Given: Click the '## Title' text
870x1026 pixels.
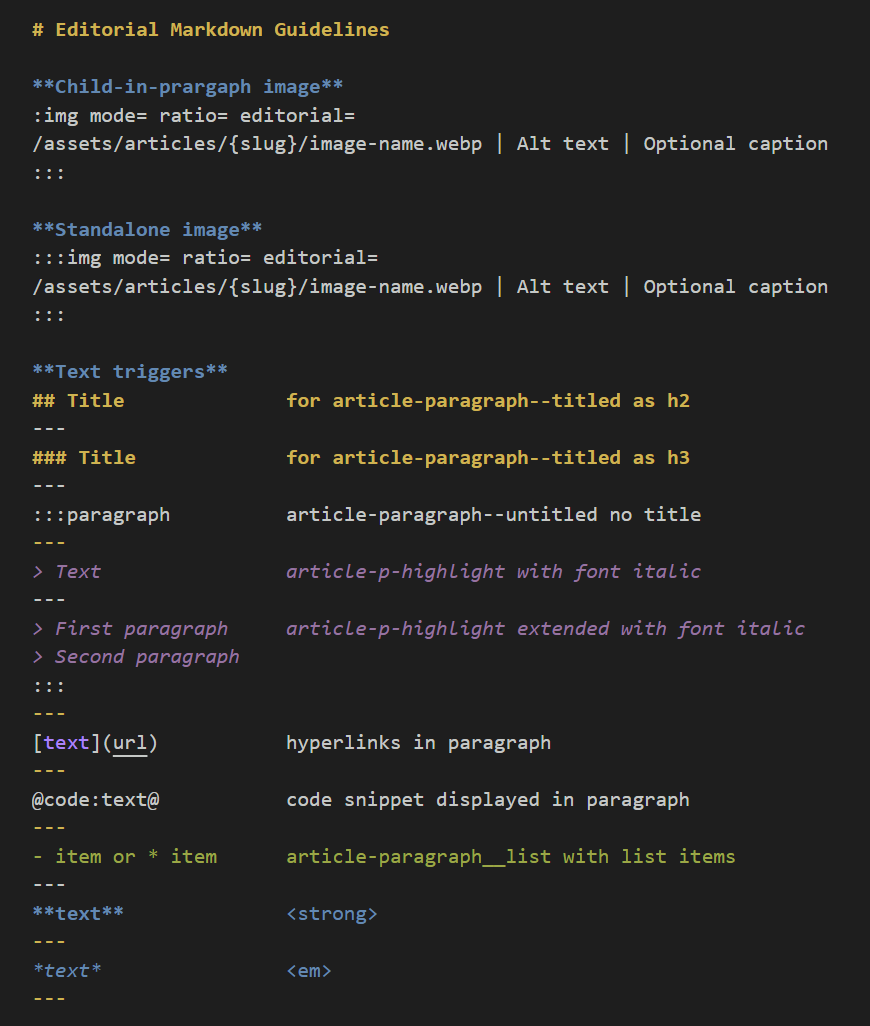Looking at the screenshot, I should 78,400.
